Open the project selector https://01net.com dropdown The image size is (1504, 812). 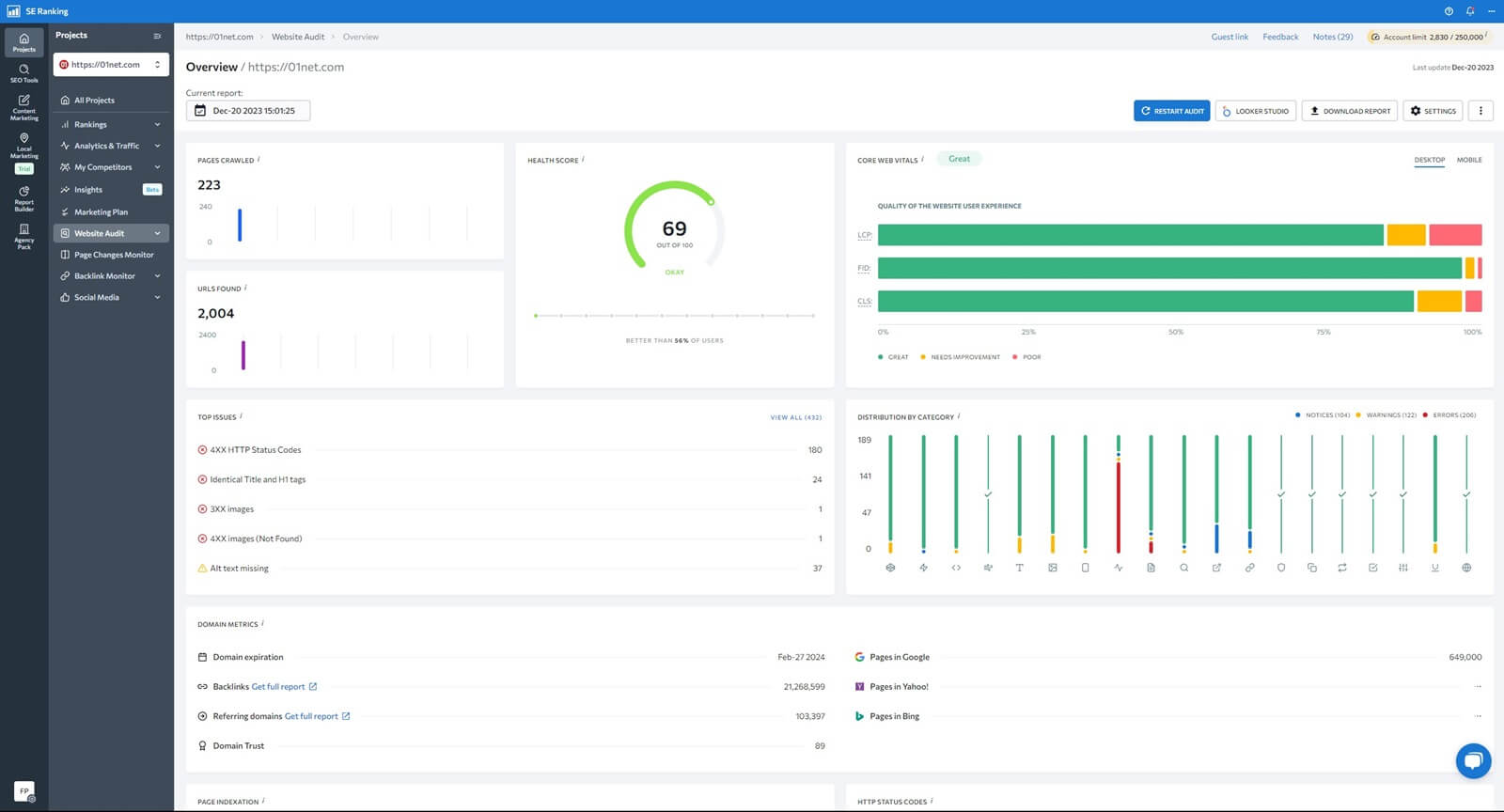111,65
